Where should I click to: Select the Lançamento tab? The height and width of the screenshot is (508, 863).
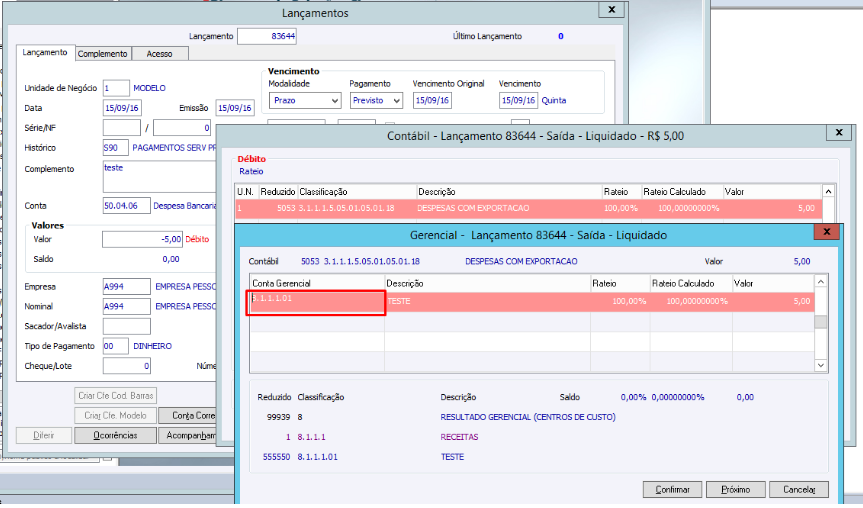[45, 53]
